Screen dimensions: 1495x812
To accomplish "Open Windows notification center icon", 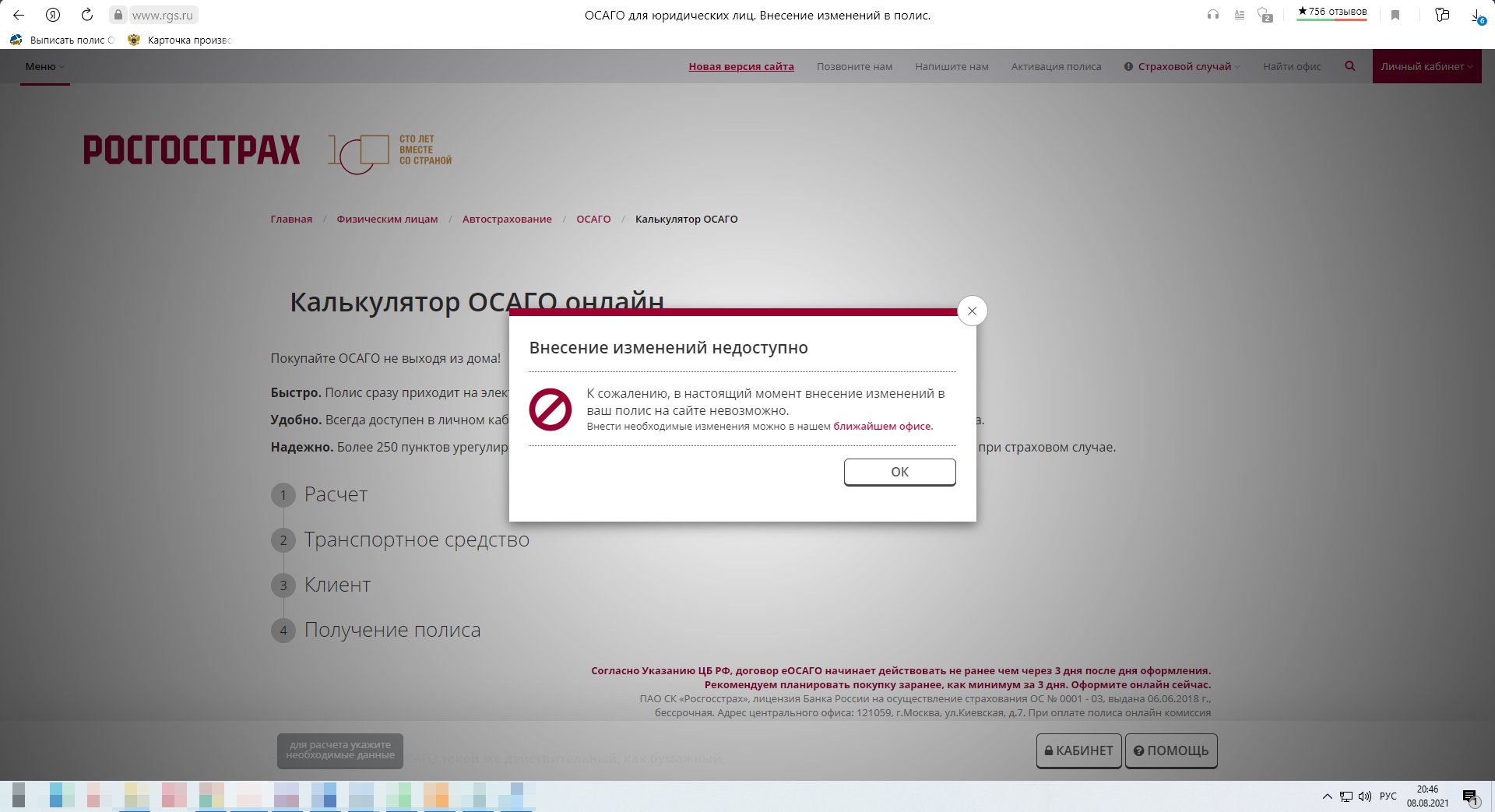I will (x=1470, y=796).
